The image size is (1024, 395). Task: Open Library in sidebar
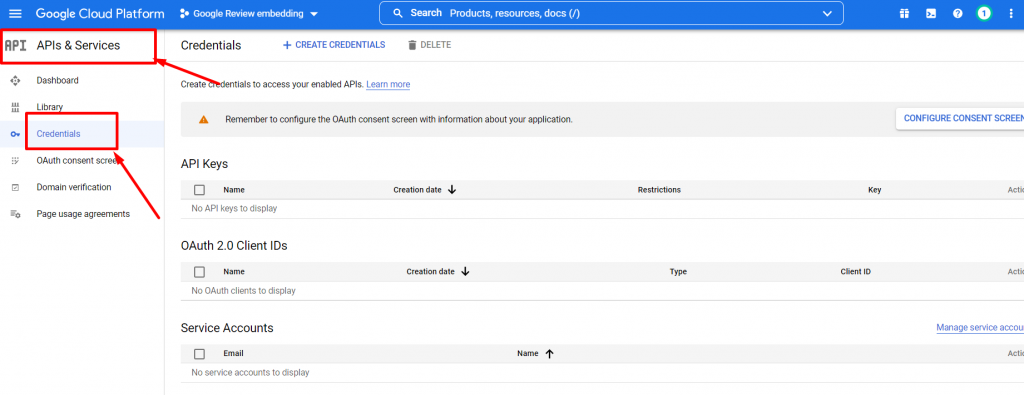click(50, 107)
